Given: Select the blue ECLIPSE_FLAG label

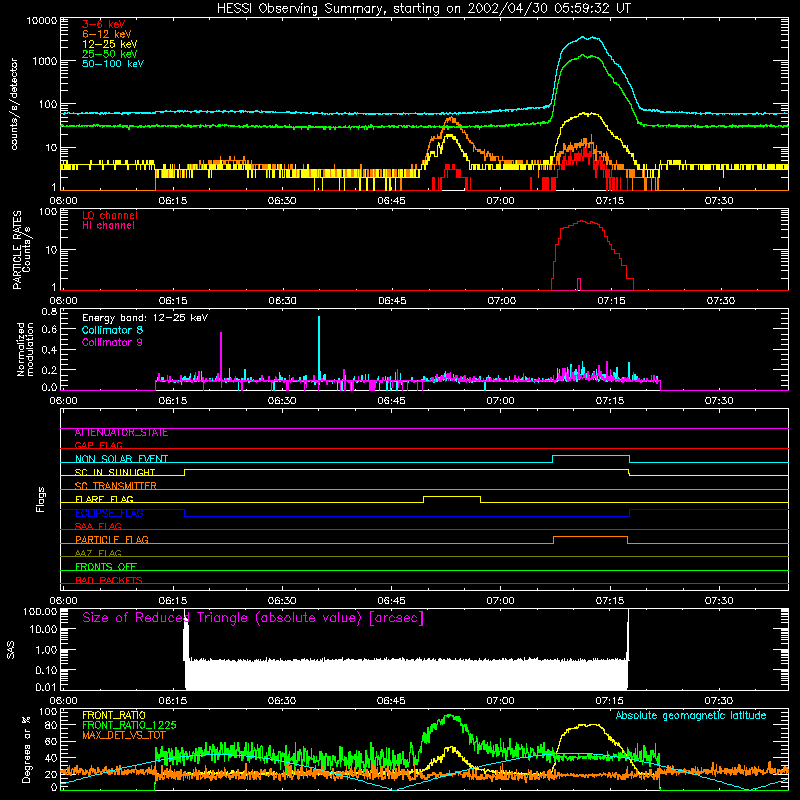Looking at the screenshot, I should [109, 513].
